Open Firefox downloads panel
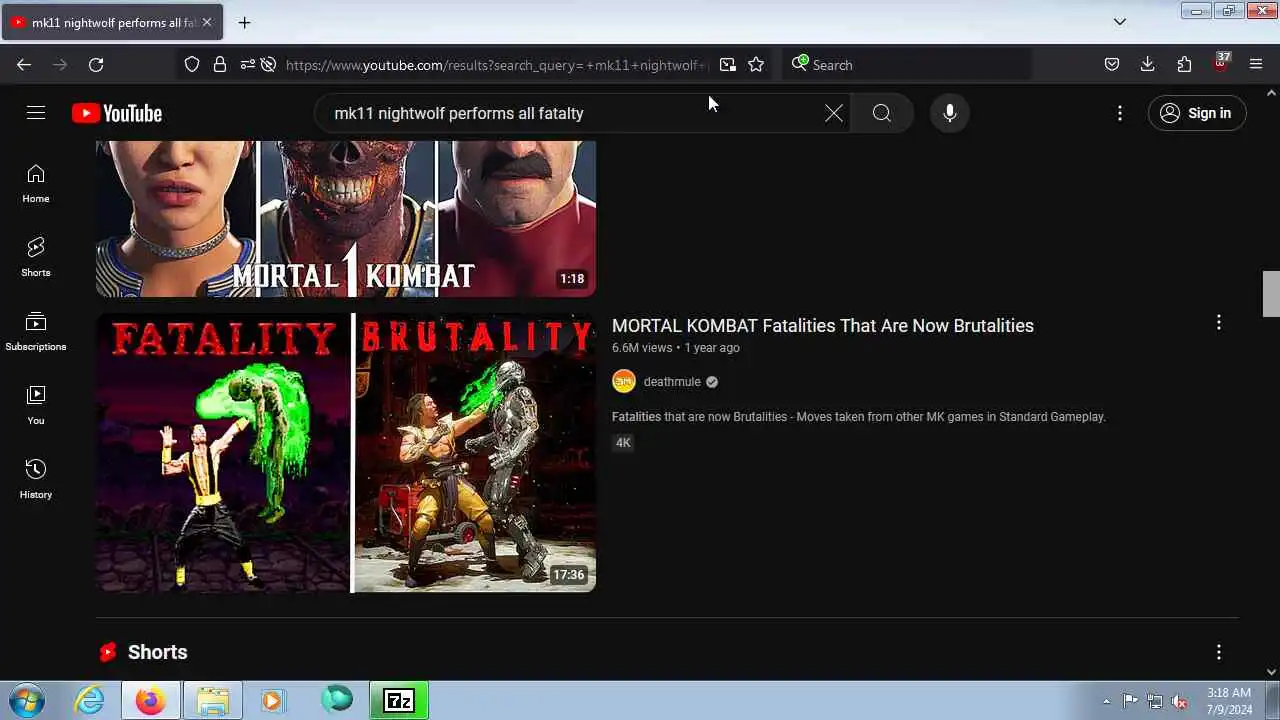This screenshot has width=1280, height=720. click(1148, 64)
